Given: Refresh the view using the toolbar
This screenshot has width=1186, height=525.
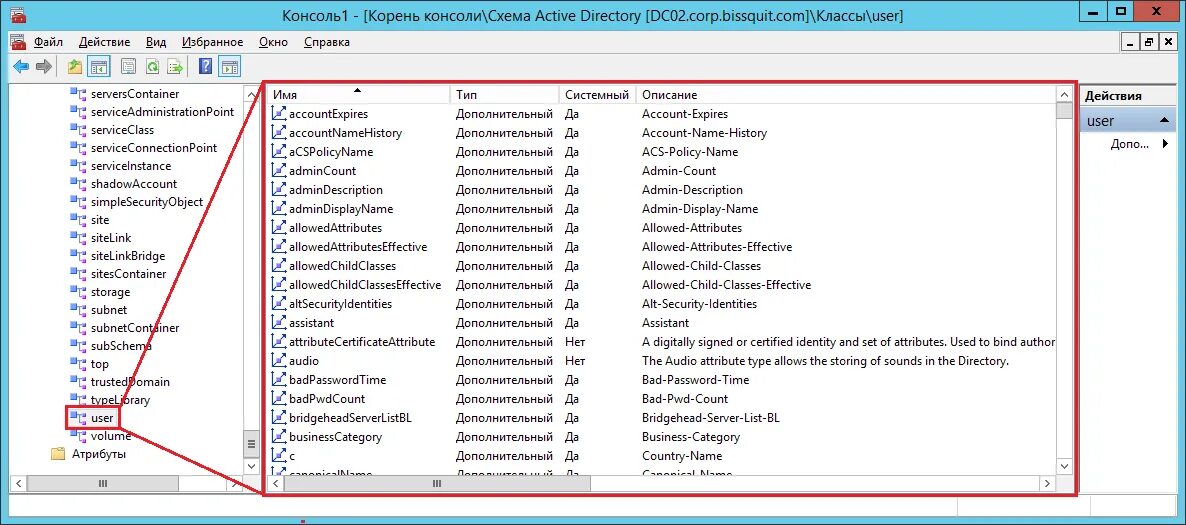Looking at the screenshot, I should 152,67.
